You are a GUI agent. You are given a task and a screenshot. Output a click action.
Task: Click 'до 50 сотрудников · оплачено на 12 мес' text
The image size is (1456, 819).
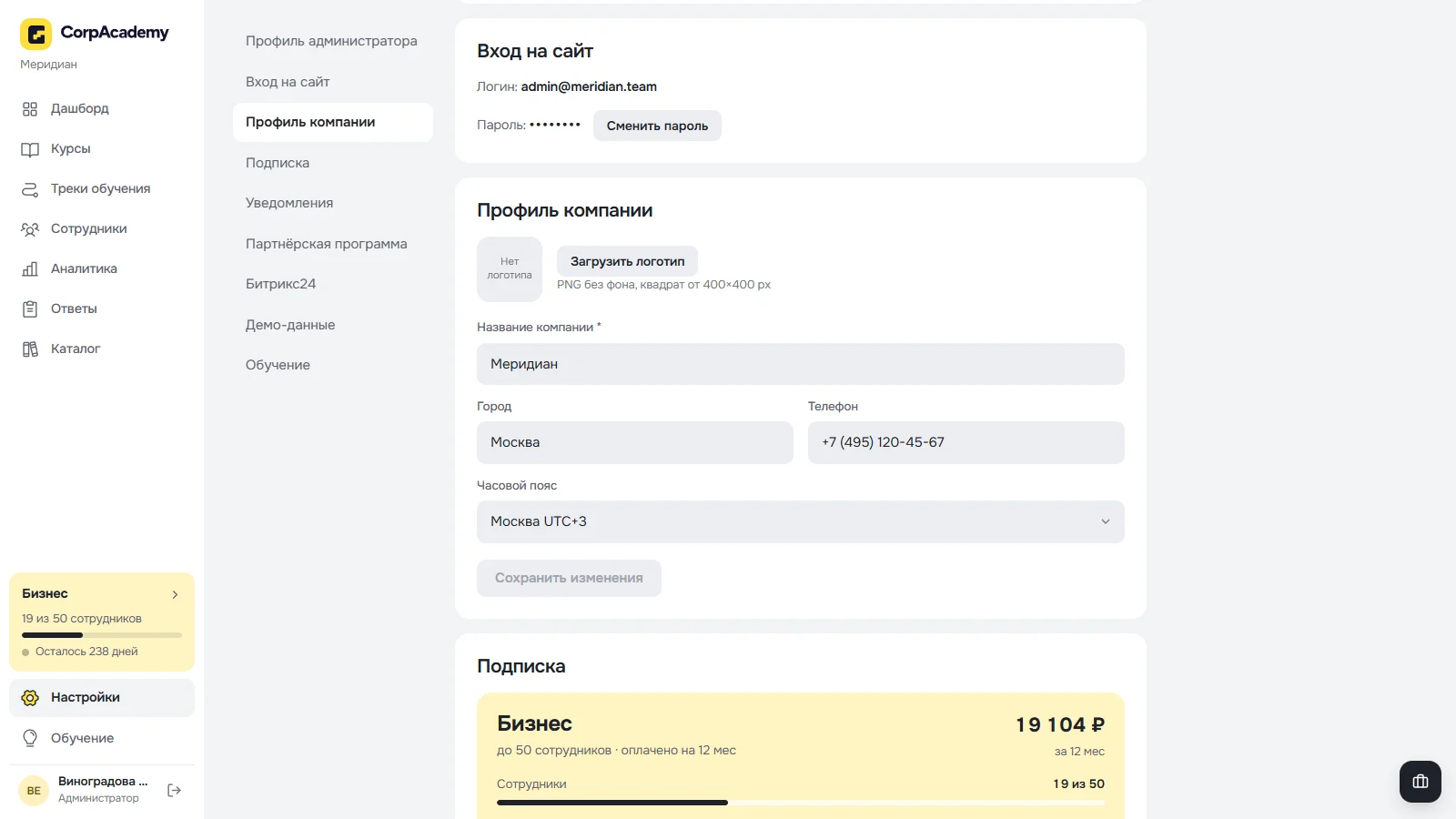[616, 751]
